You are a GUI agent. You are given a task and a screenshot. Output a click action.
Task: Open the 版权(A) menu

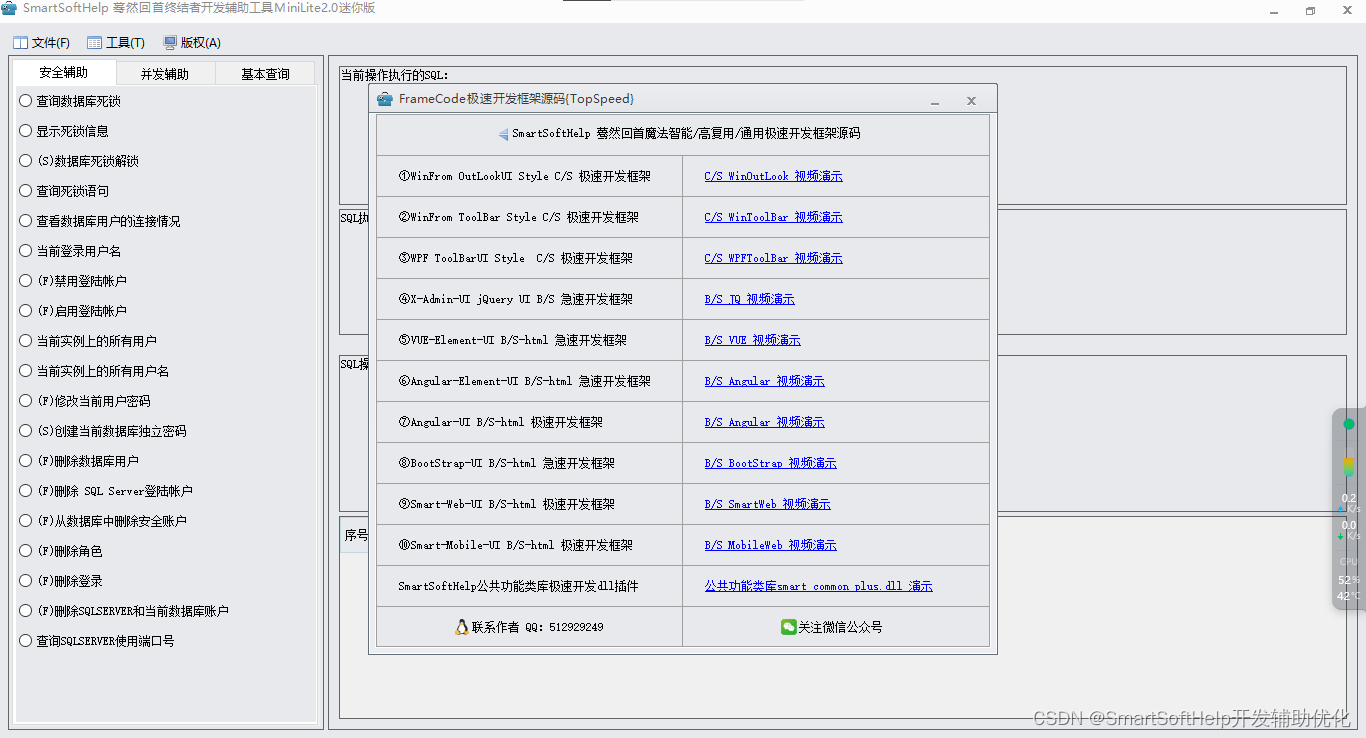point(192,43)
